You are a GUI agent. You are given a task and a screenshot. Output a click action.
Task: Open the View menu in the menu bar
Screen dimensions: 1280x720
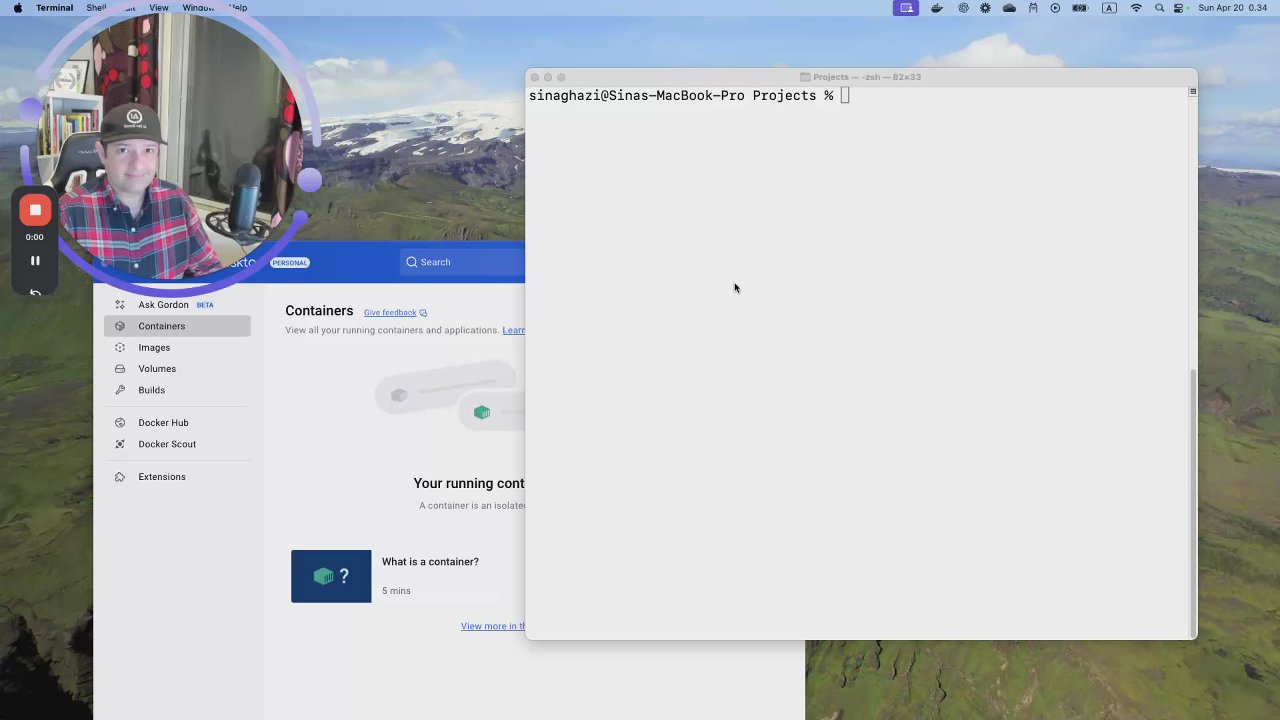pyautogui.click(x=159, y=8)
